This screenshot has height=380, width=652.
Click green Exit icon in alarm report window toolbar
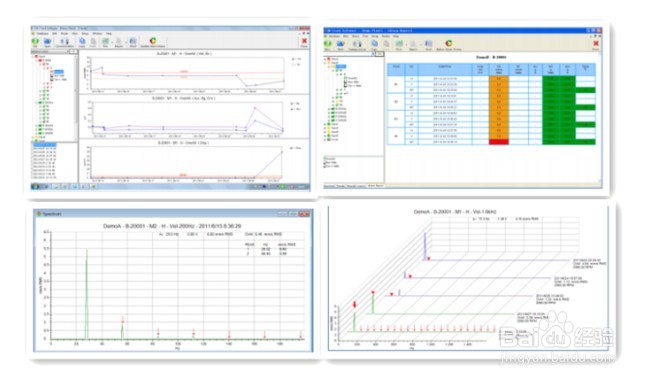click(x=328, y=44)
